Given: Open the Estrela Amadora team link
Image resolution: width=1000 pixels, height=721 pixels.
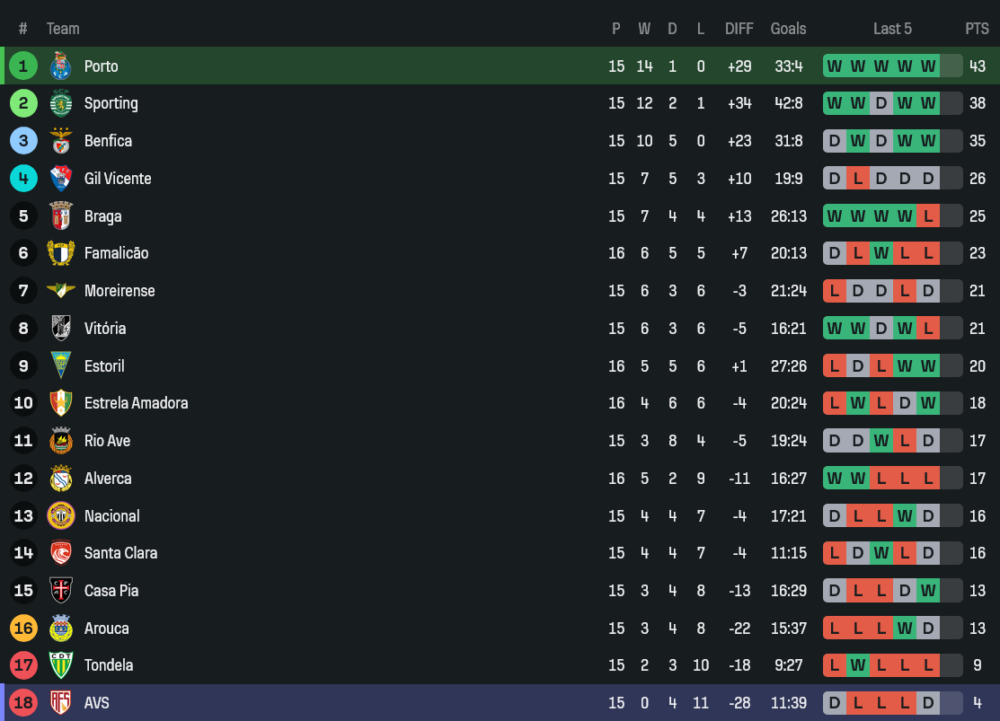Looking at the screenshot, I should click(x=136, y=403).
